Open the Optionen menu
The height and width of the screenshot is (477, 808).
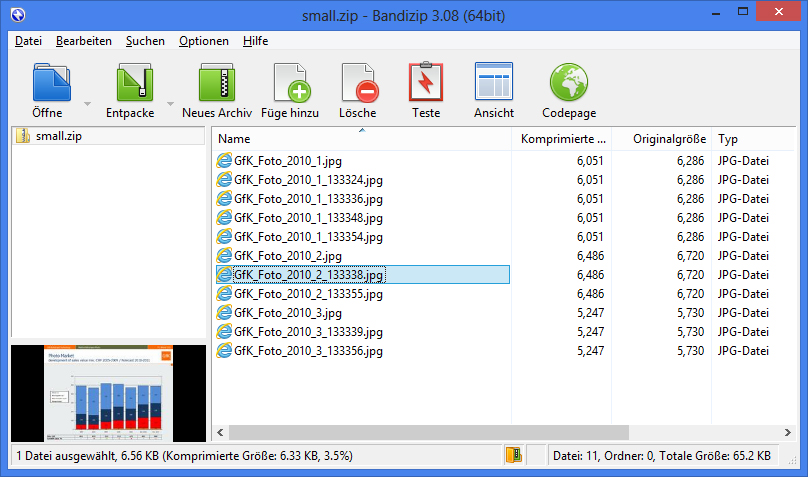click(x=204, y=41)
